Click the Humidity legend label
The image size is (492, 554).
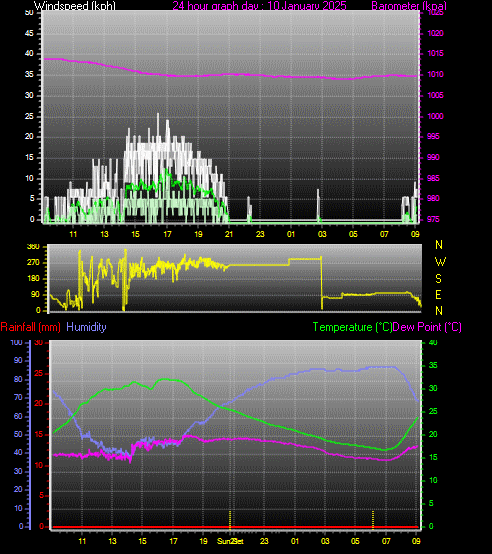(86, 327)
